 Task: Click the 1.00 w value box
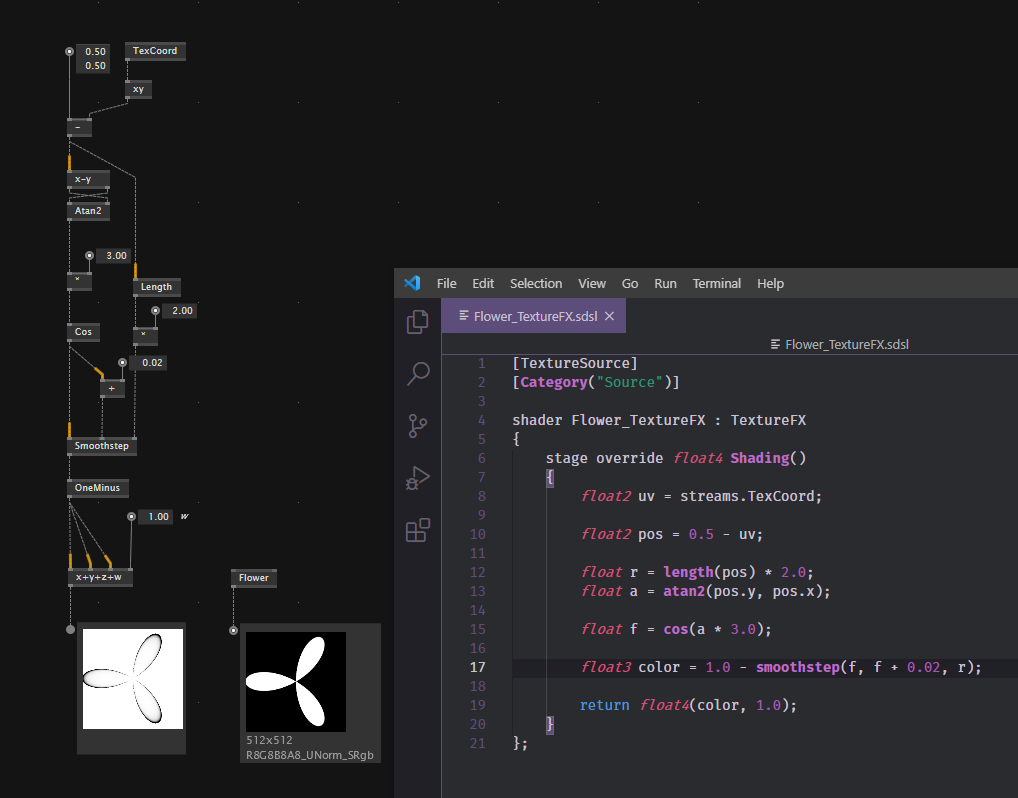click(156, 517)
